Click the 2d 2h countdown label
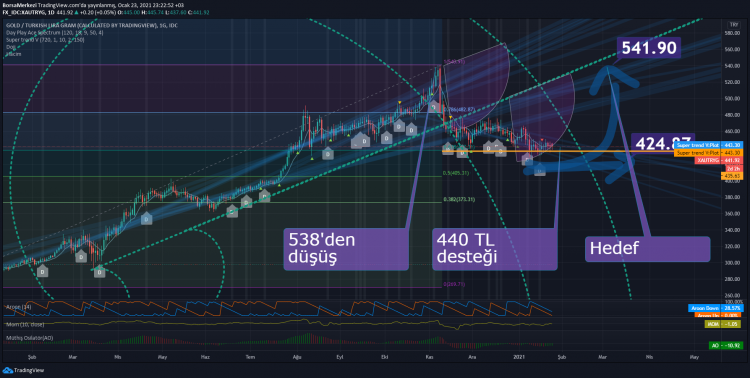Image resolution: width=750 pixels, height=378 pixels. tap(734, 168)
